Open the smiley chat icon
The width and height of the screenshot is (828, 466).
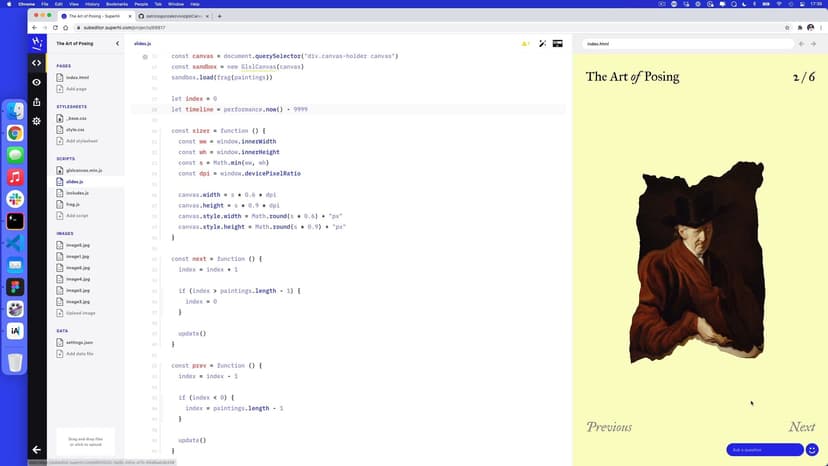point(812,450)
